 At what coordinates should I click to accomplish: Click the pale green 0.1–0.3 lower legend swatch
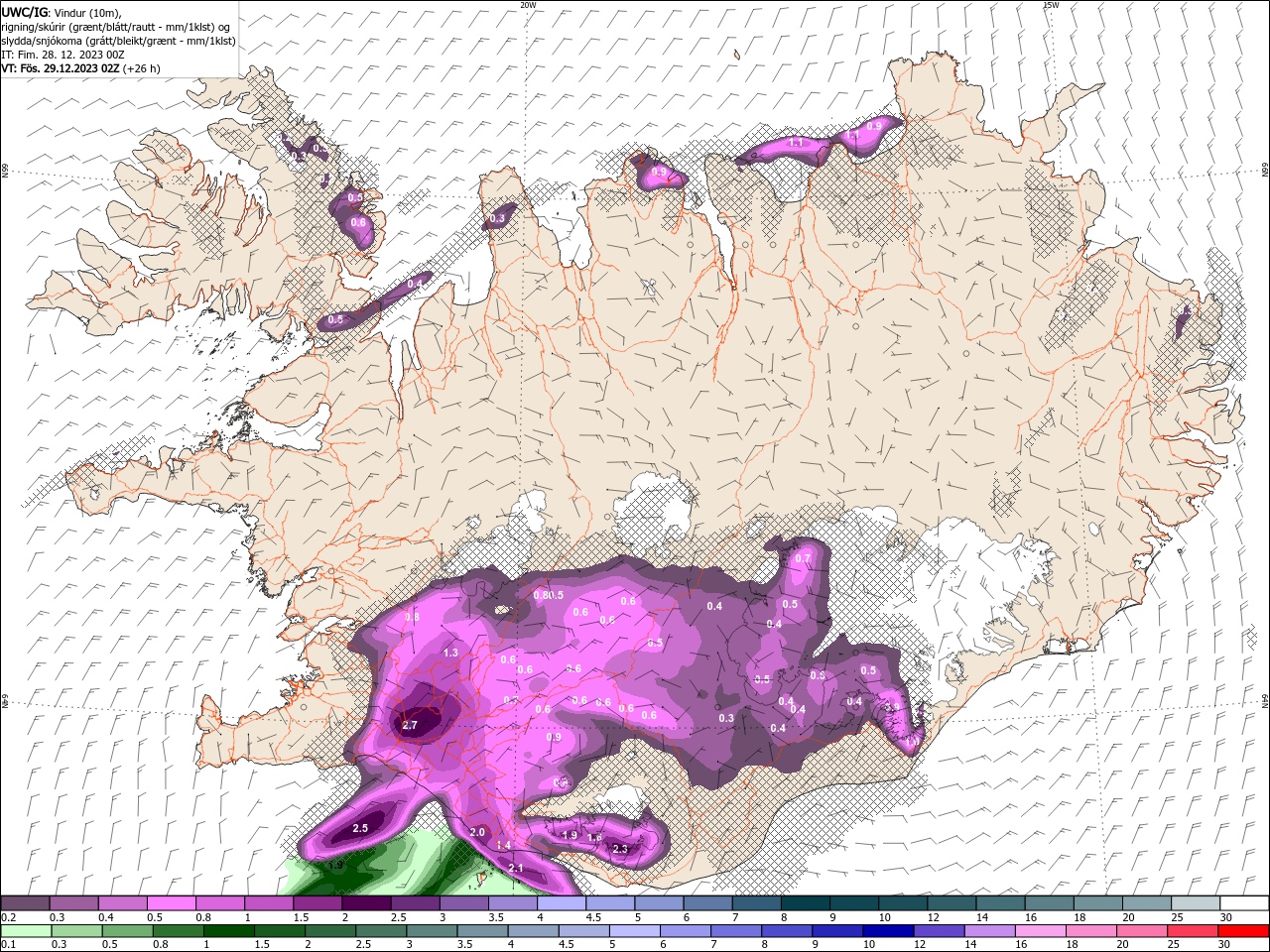tap(27, 931)
